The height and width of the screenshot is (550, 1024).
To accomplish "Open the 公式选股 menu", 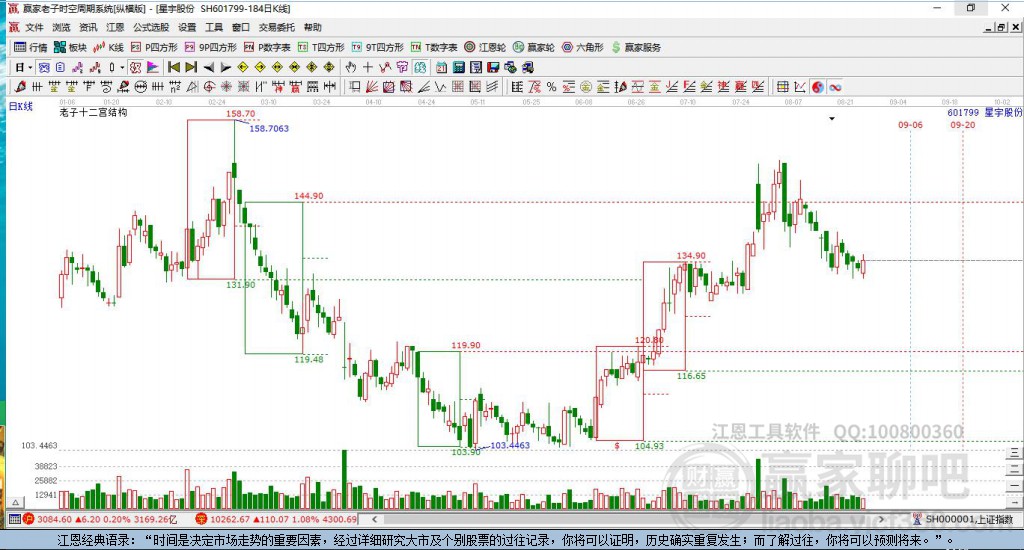I will coord(151,27).
